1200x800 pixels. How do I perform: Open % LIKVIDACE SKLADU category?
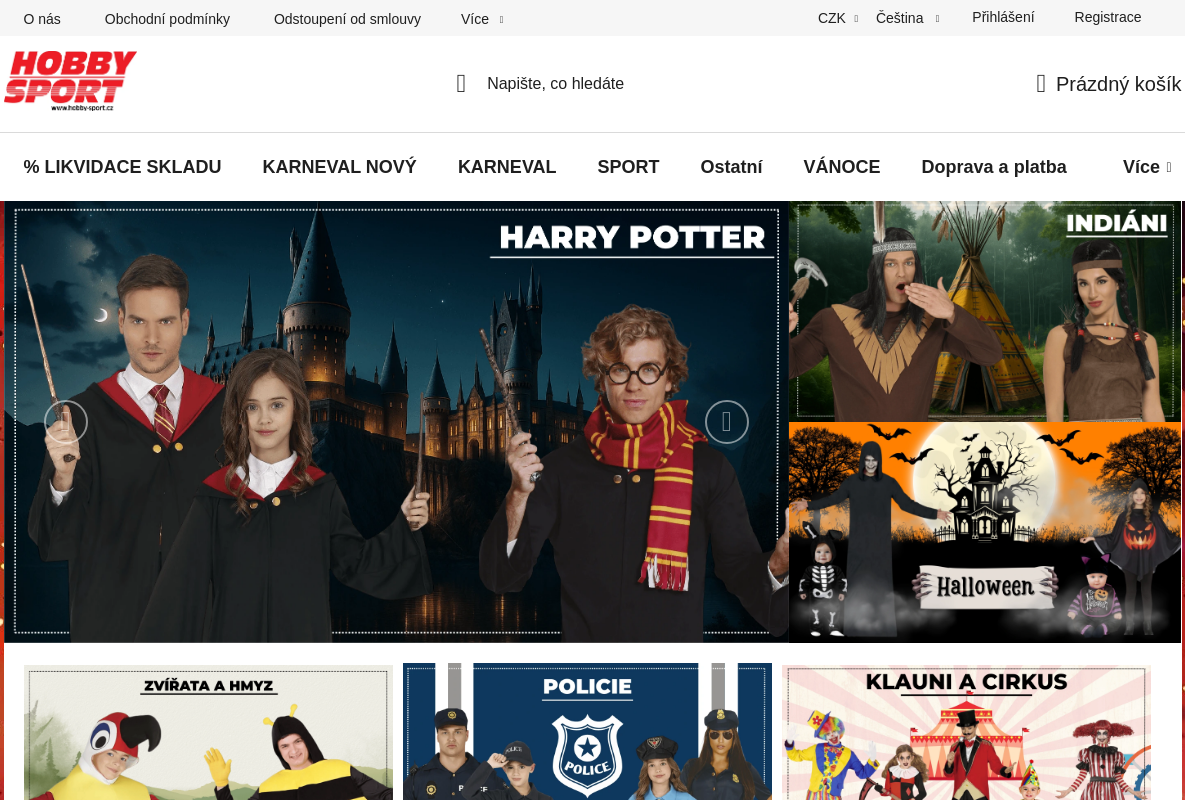point(122,167)
